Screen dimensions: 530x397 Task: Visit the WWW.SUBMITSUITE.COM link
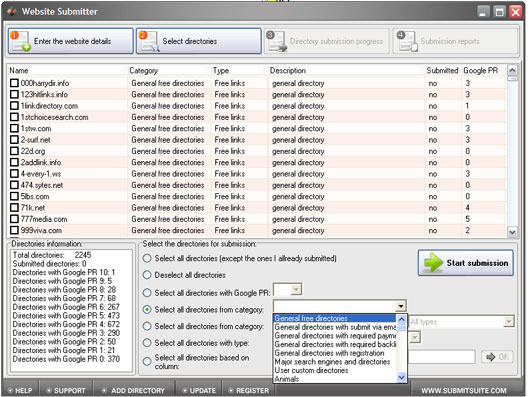click(464, 391)
